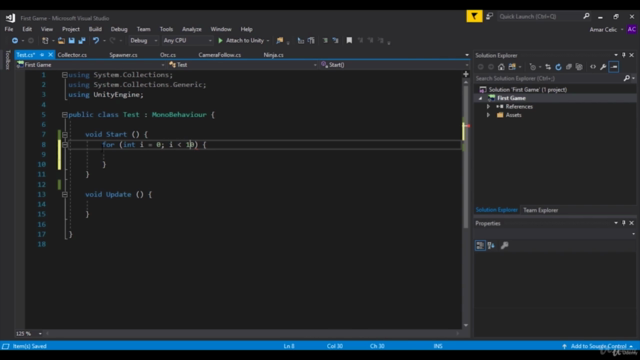Click the split editor handle above scrollbar
This screenshot has width=640, height=360.
[x=466, y=74]
